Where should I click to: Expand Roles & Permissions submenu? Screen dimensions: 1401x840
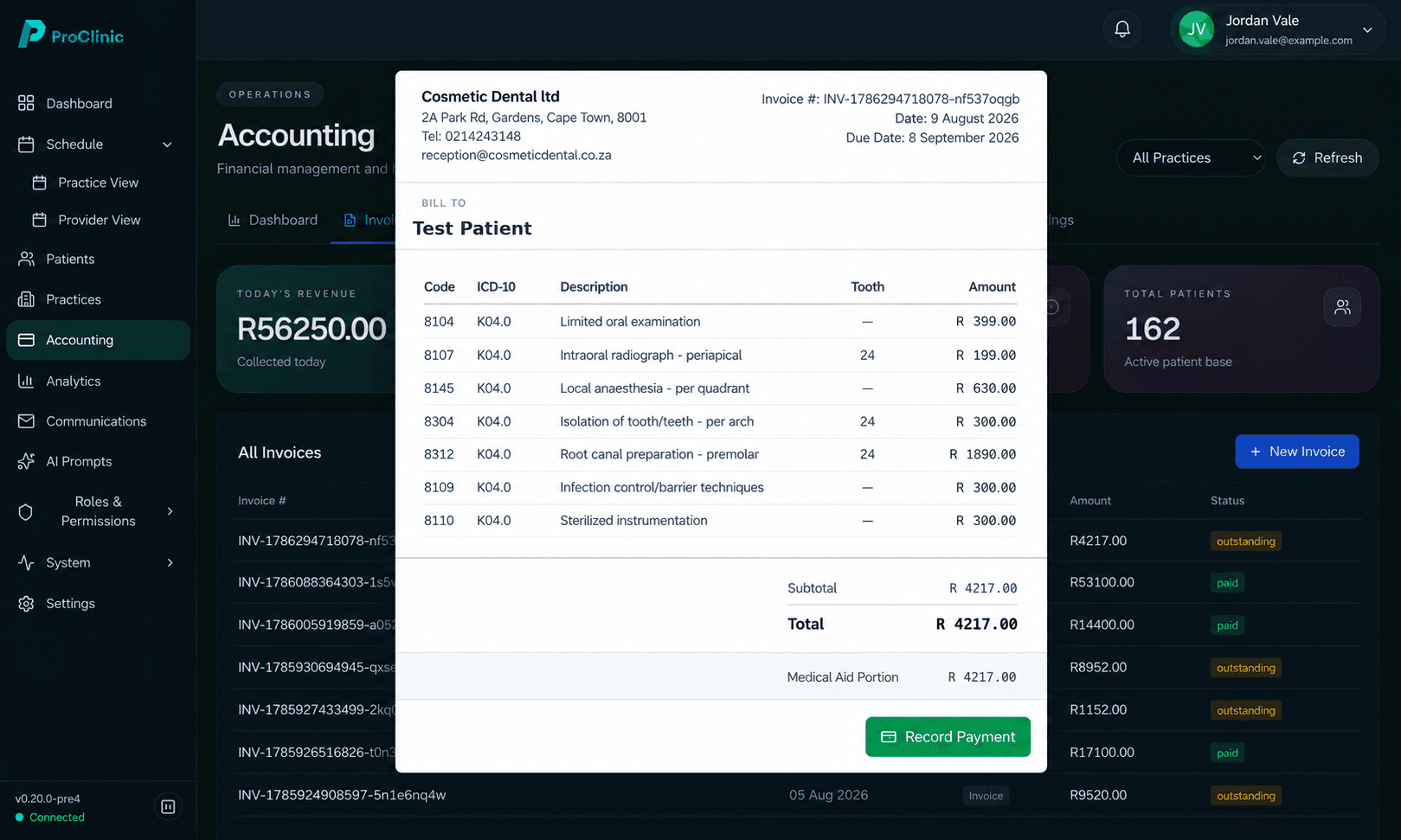point(170,511)
